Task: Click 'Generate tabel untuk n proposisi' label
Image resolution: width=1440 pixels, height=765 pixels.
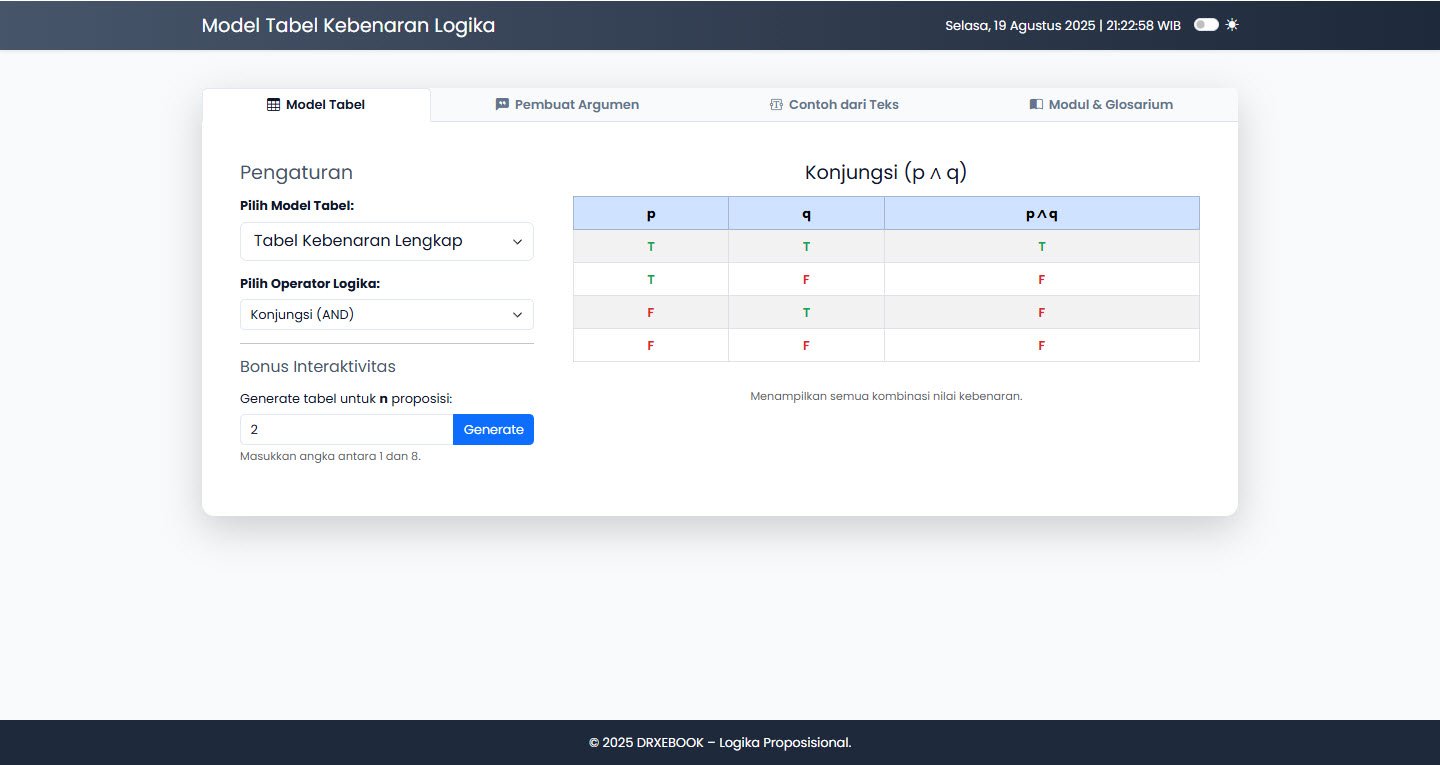Action: tap(346, 398)
